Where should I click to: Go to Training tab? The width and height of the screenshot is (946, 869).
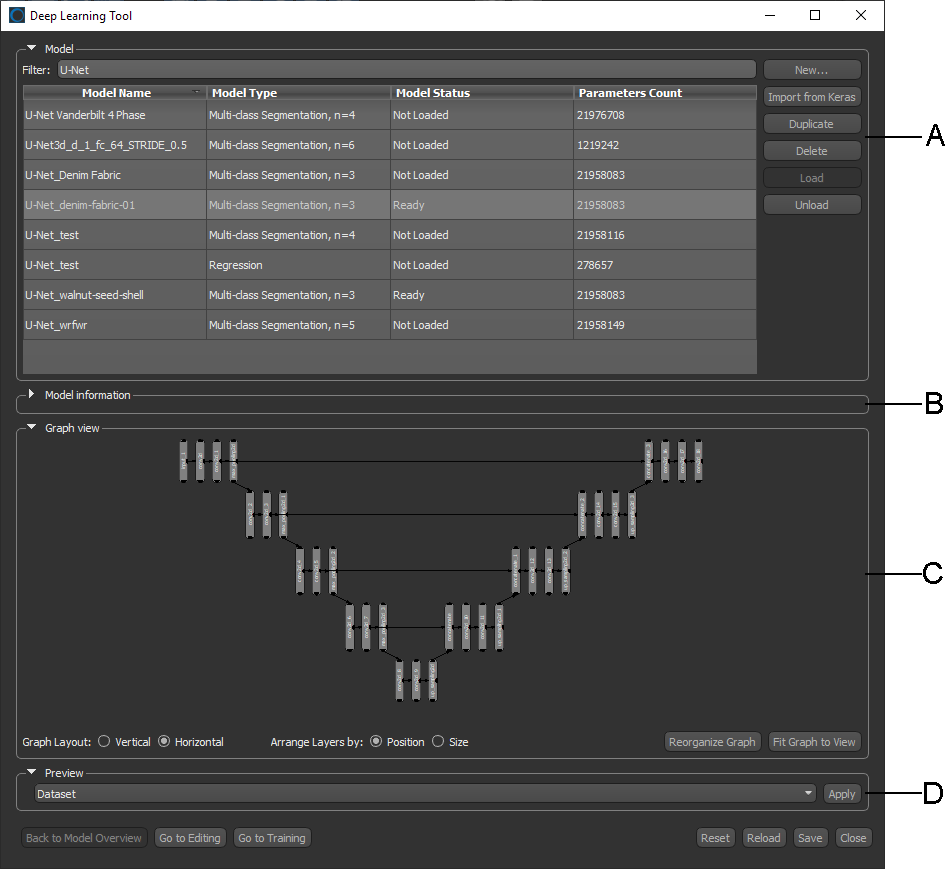point(272,838)
